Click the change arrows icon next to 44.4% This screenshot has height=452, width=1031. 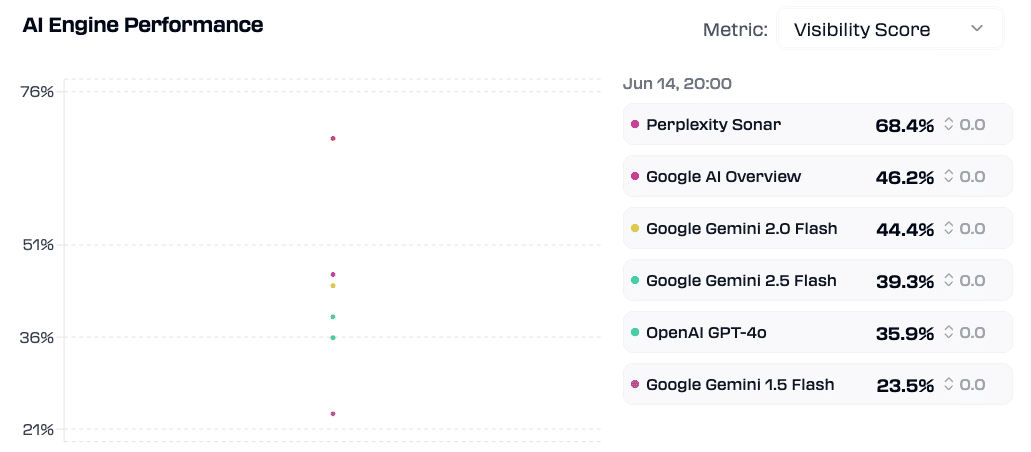(948, 228)
